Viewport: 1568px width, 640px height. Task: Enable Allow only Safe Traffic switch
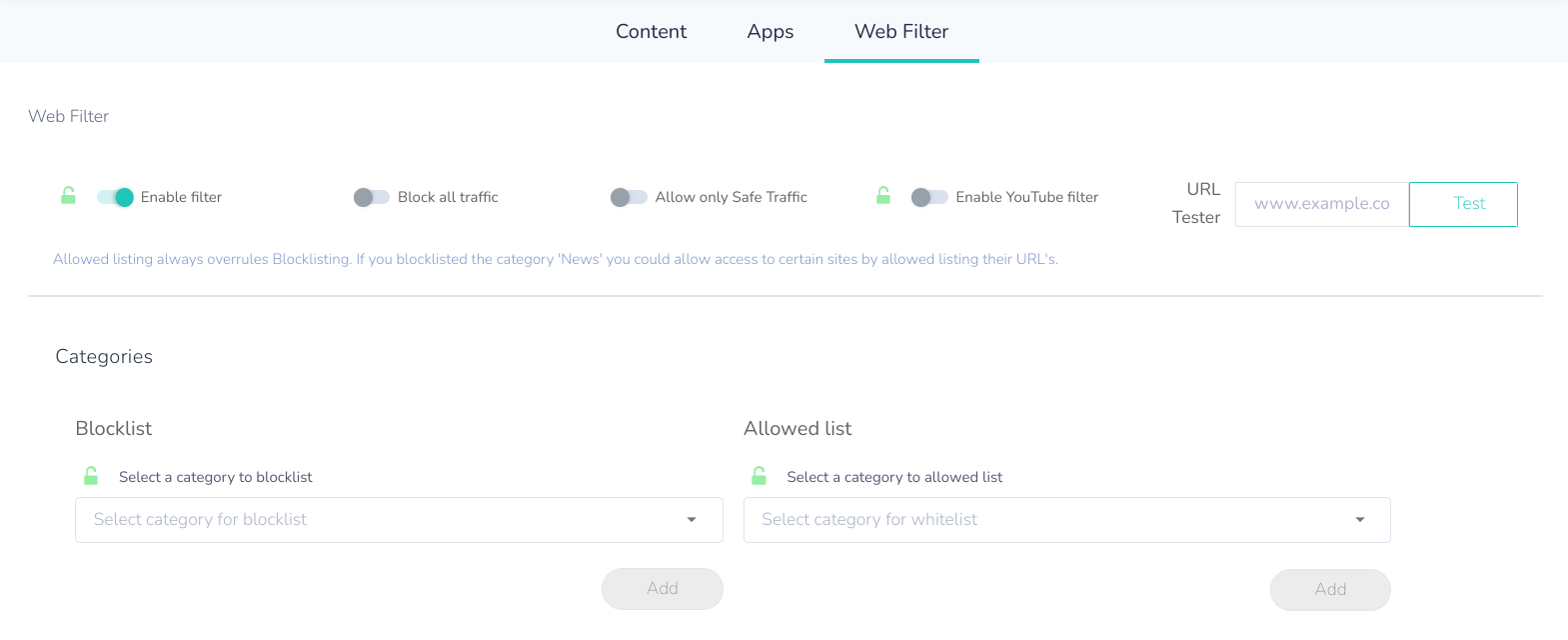(x=629, y=197)
